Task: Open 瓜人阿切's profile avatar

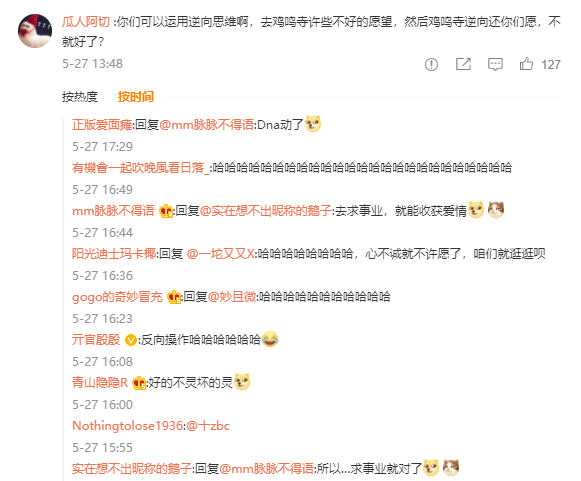Action: coord(35,31)
